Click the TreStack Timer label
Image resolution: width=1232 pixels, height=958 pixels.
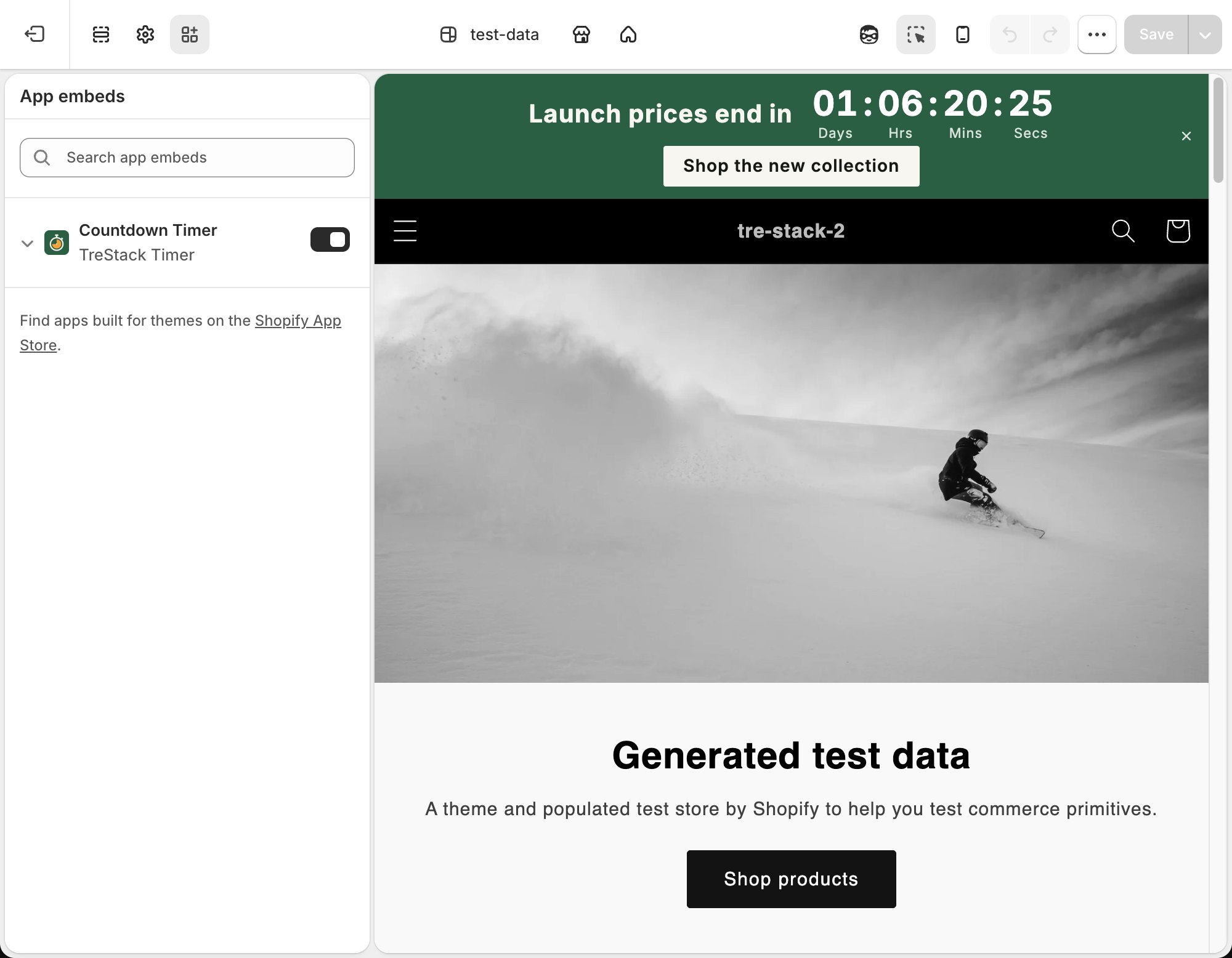pyautogui.click(x=137, y=255)
